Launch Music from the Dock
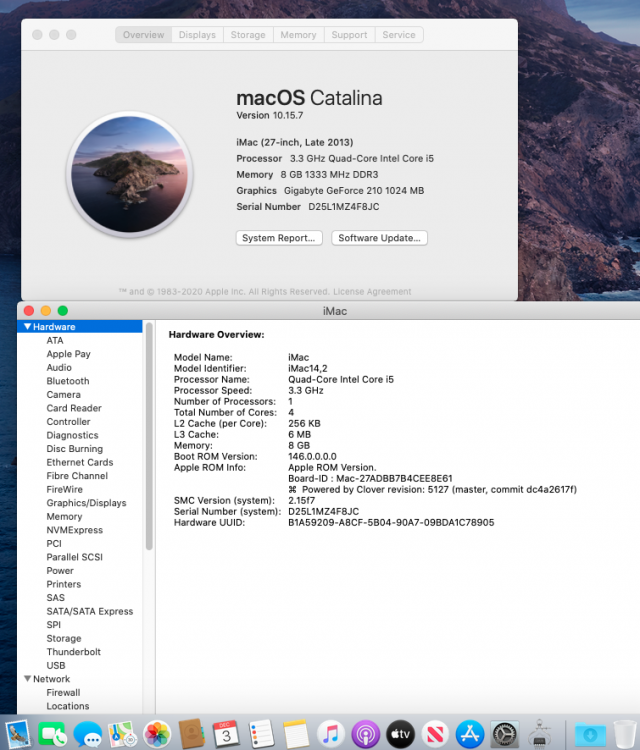The height and width of the screenshot is (750, 640). coord(331,734)
